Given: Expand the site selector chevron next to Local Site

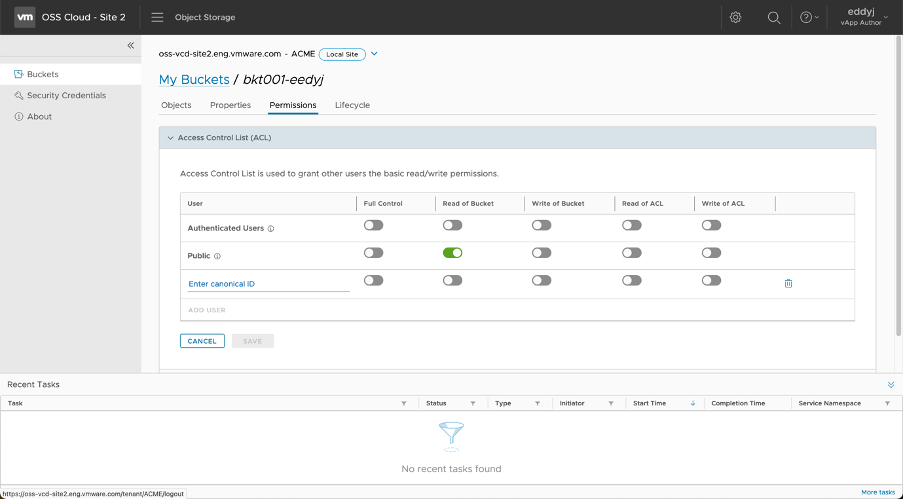Looking at the screenshot, I should tap(374, 54).
